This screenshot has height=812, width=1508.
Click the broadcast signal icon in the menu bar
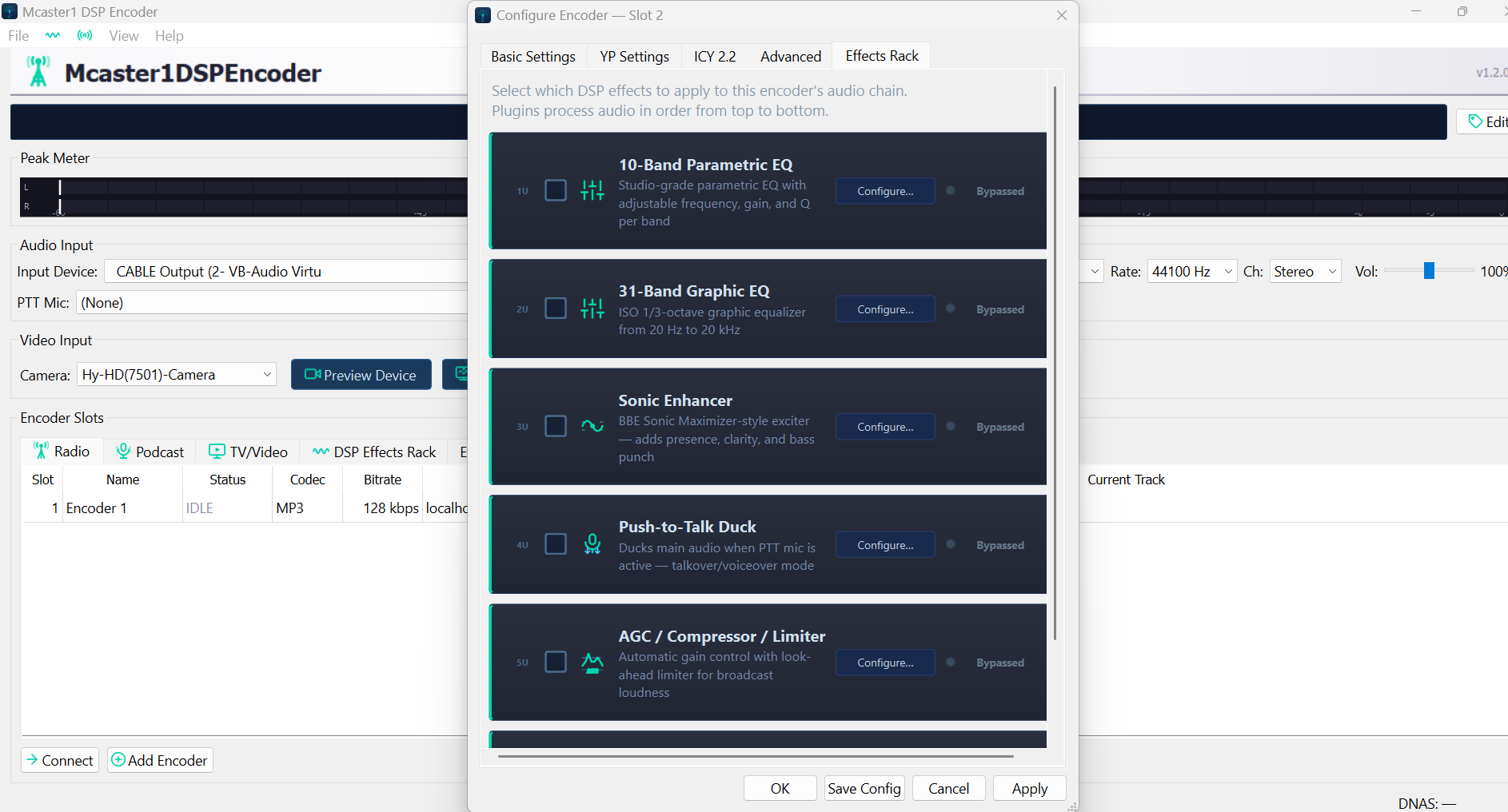click(x=85, y=36)
